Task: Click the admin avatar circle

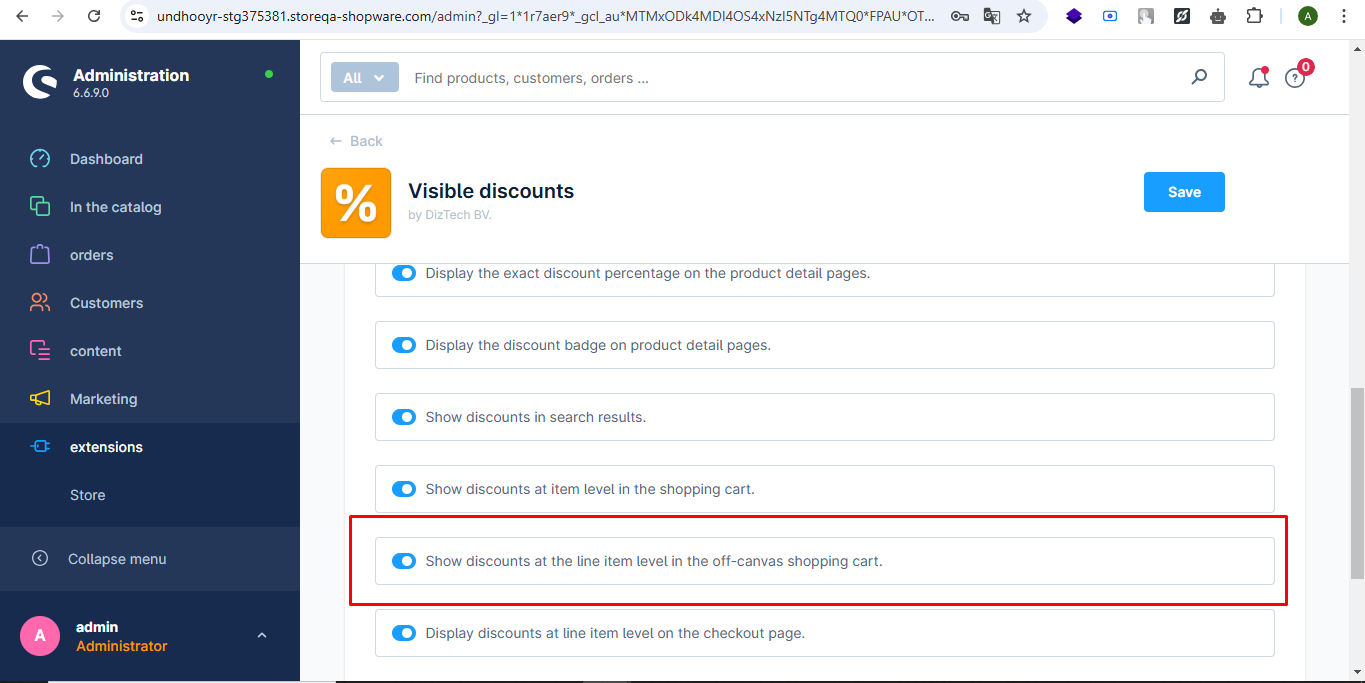Action: (40, 636)
